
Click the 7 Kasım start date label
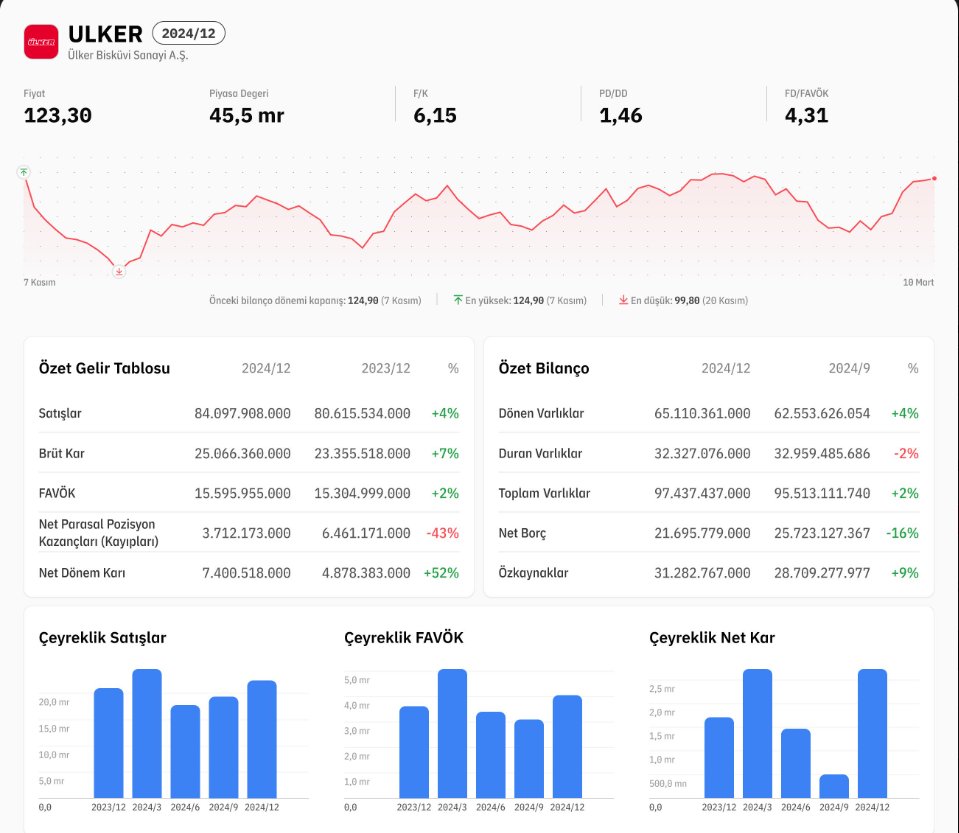tap(40, 283)
